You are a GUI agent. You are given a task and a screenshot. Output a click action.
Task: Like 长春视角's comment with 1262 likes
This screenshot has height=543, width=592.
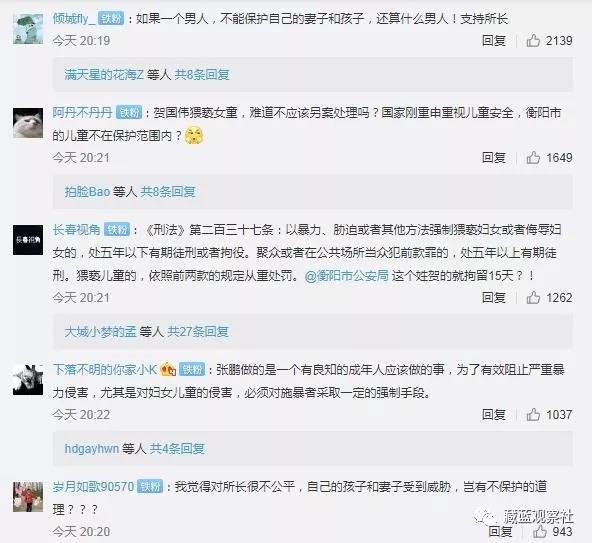(x=533, y=298)
